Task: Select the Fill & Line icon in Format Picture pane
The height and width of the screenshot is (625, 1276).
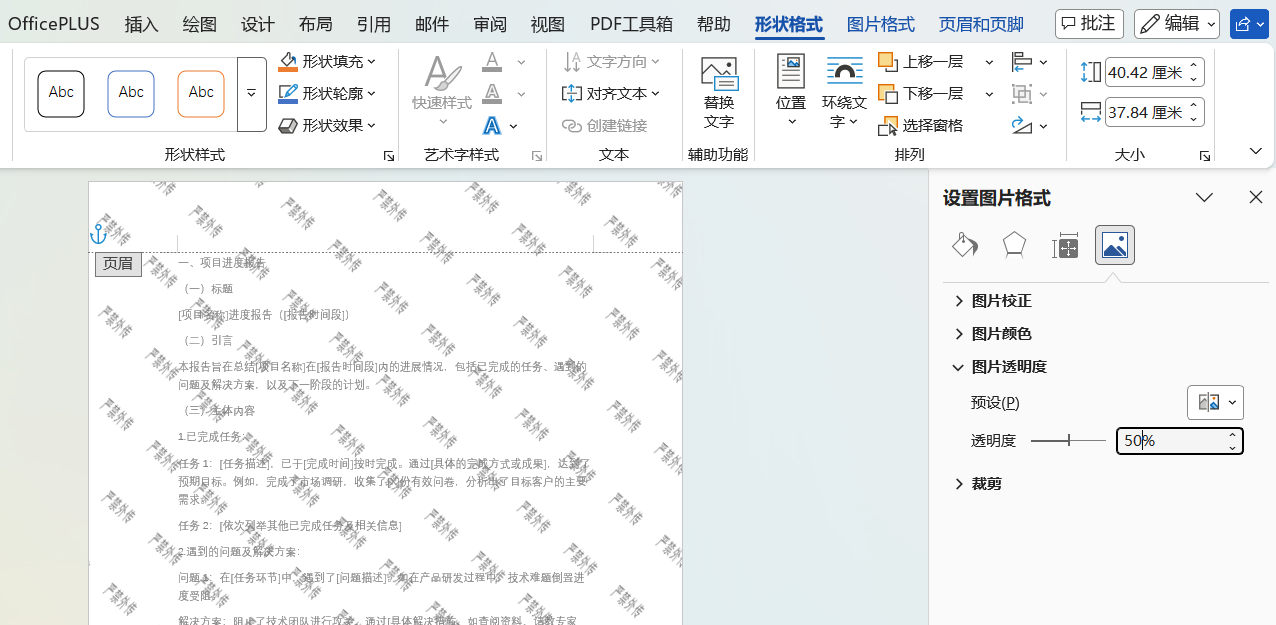Action: pyautogui.click(x=964, y=244)
